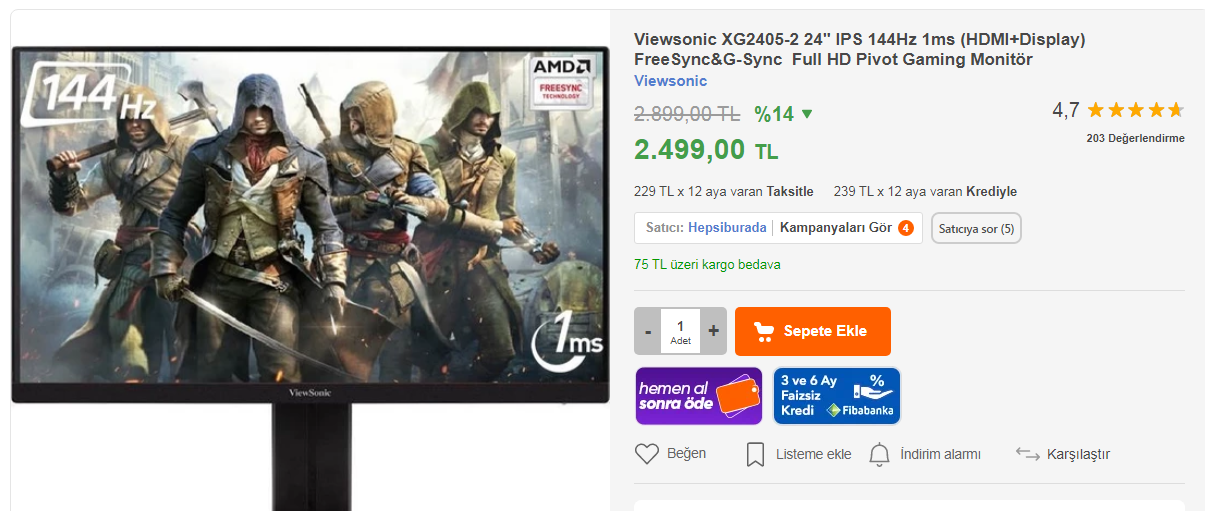Click the cart icon in Sepete Ekle
1205x511 pixels.
coord(764,331)
